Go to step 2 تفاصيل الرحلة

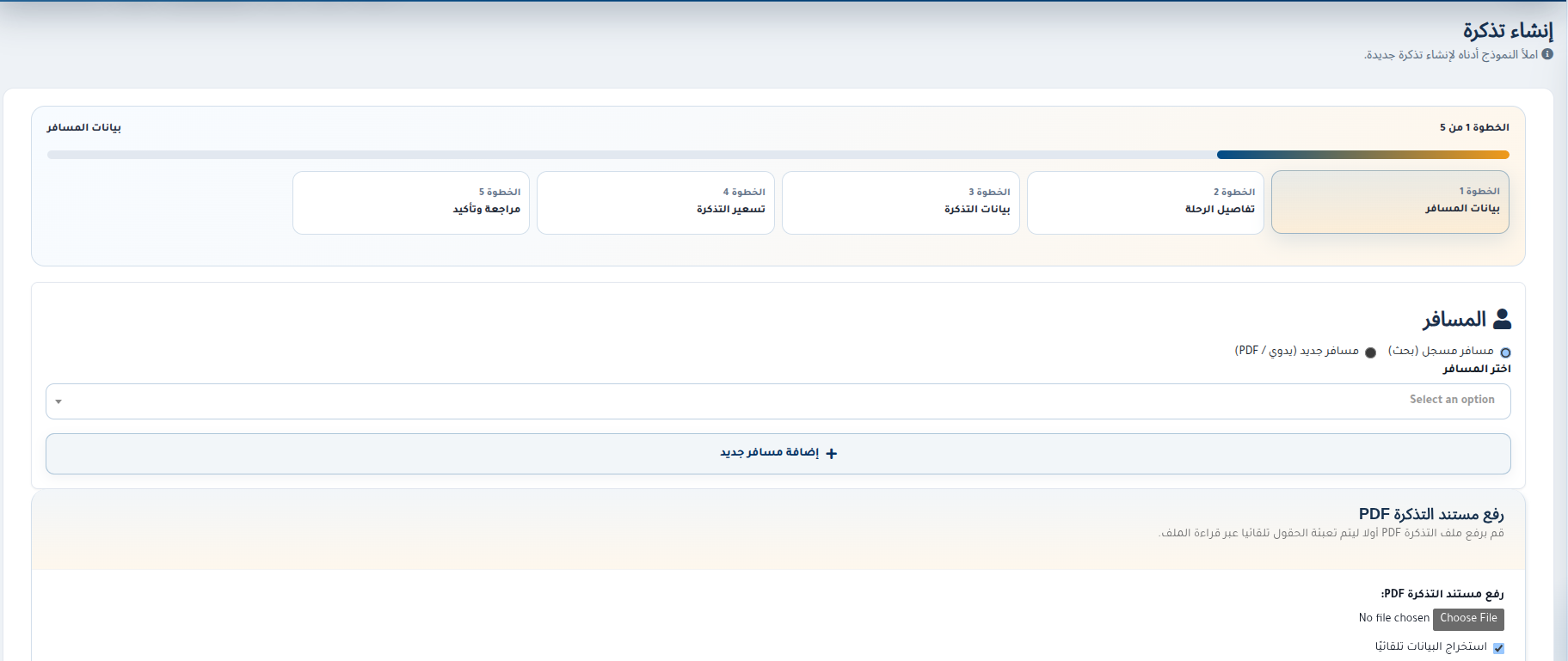tap(1145, 203)
